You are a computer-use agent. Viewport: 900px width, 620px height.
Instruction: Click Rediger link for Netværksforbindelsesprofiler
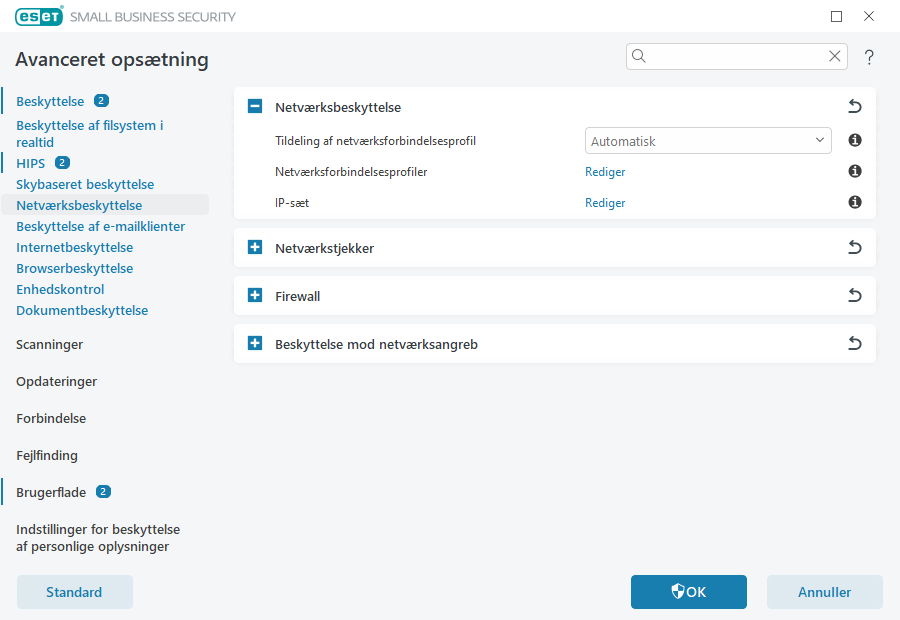(605, 172)
